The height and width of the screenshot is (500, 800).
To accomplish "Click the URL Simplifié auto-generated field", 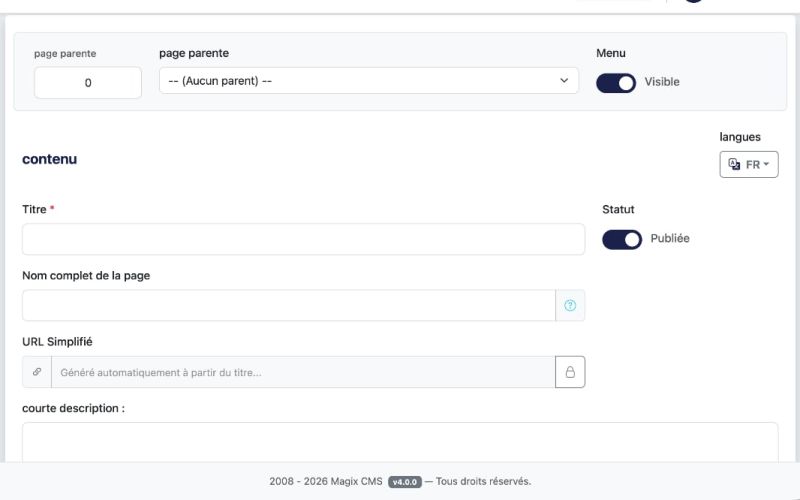I will click(303, 372).
